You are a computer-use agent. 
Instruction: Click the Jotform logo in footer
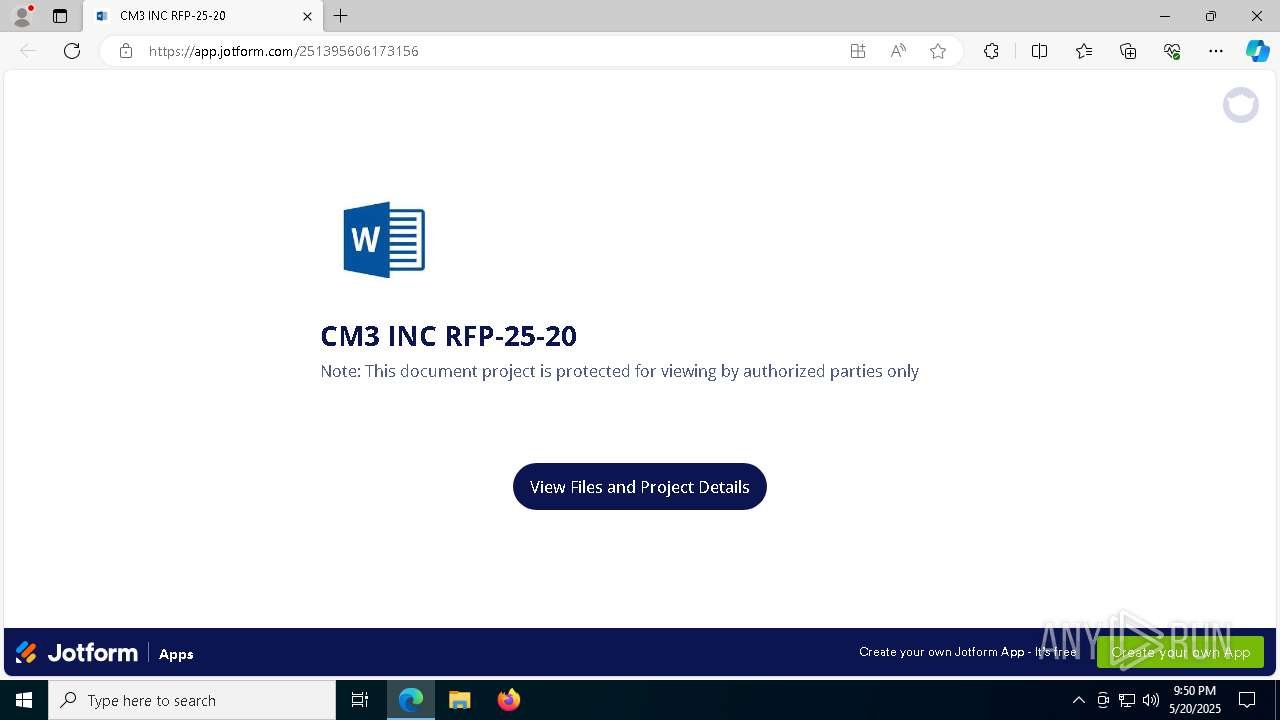tap(77, 653)
